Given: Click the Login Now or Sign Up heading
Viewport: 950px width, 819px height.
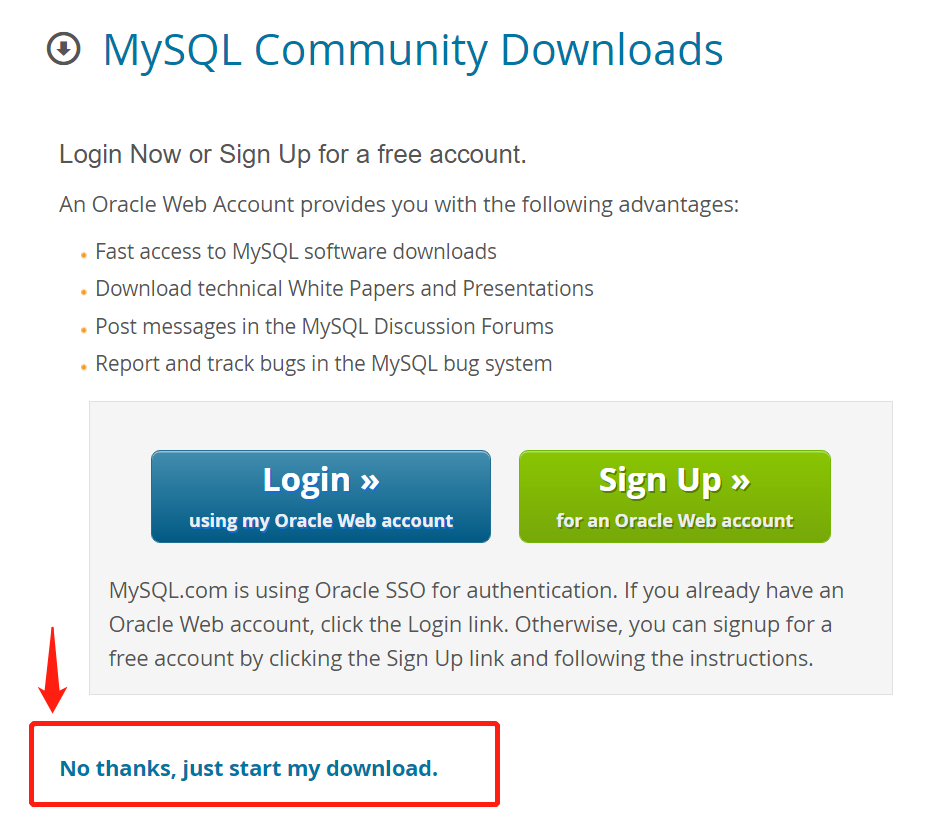Looking at the screenshot, I should point(293,154).
